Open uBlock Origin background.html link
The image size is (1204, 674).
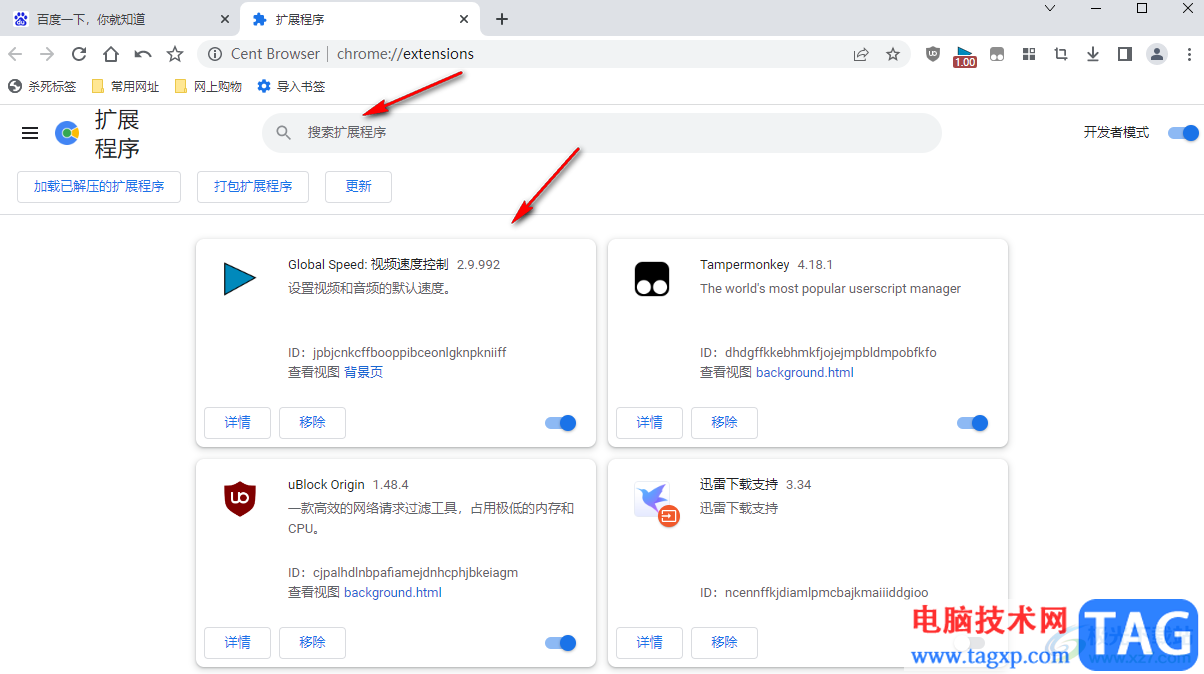tap(393, 593)
